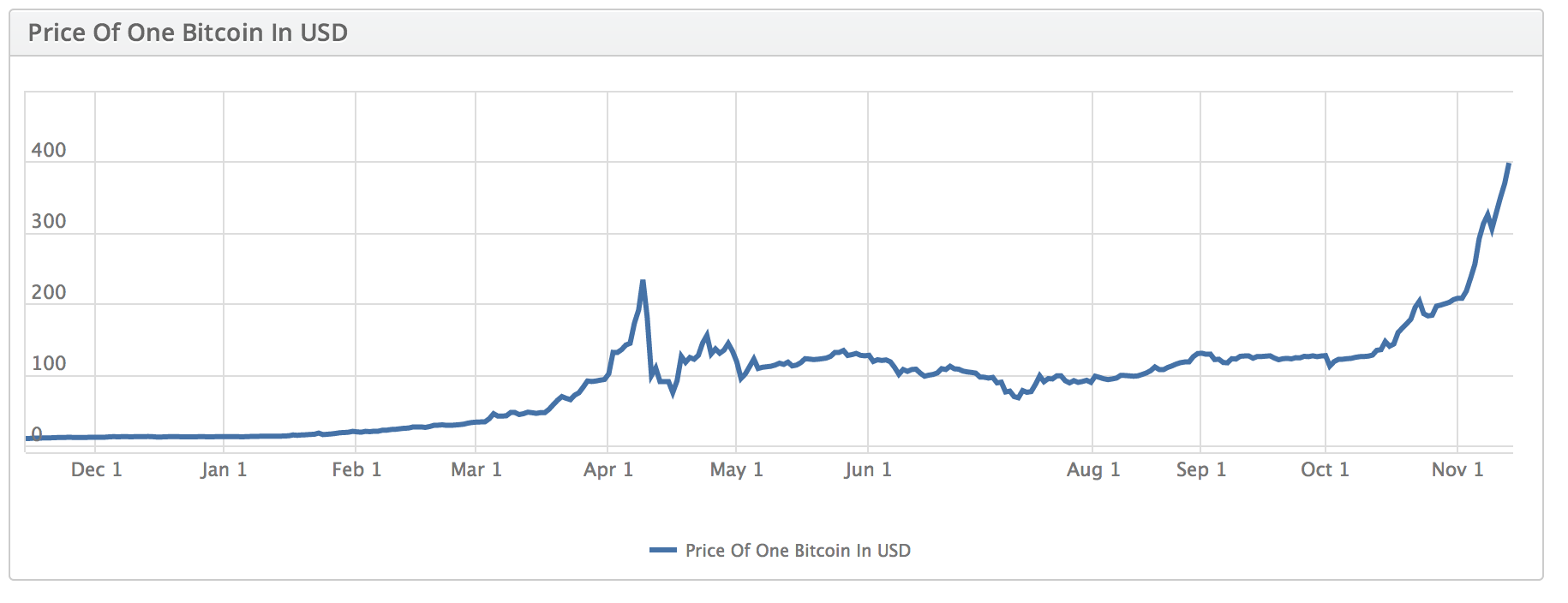Select the Dec 1 x-axis label

point(96,469)
